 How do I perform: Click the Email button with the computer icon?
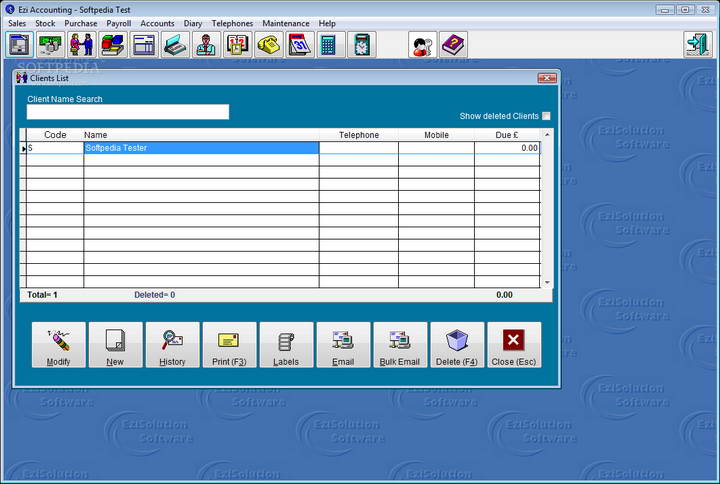tap(343, 345)
